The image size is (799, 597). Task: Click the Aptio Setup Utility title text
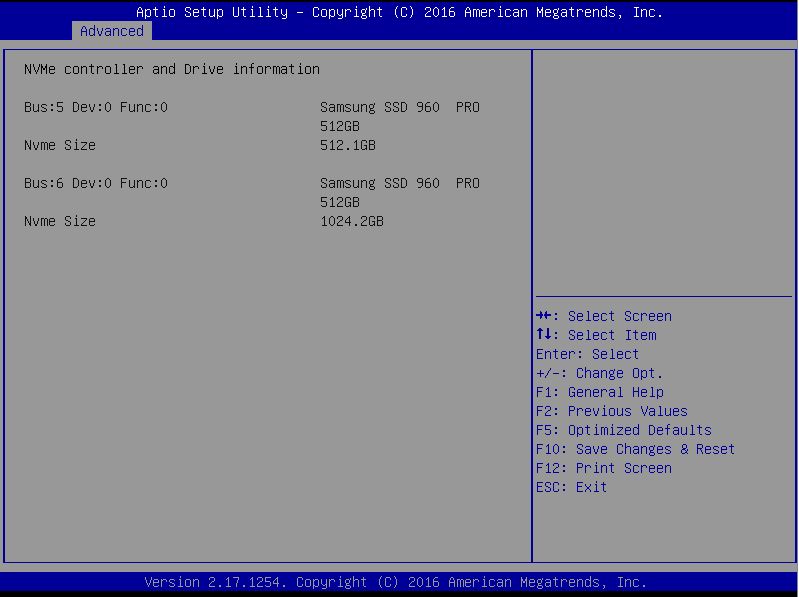tap(400, 12)
